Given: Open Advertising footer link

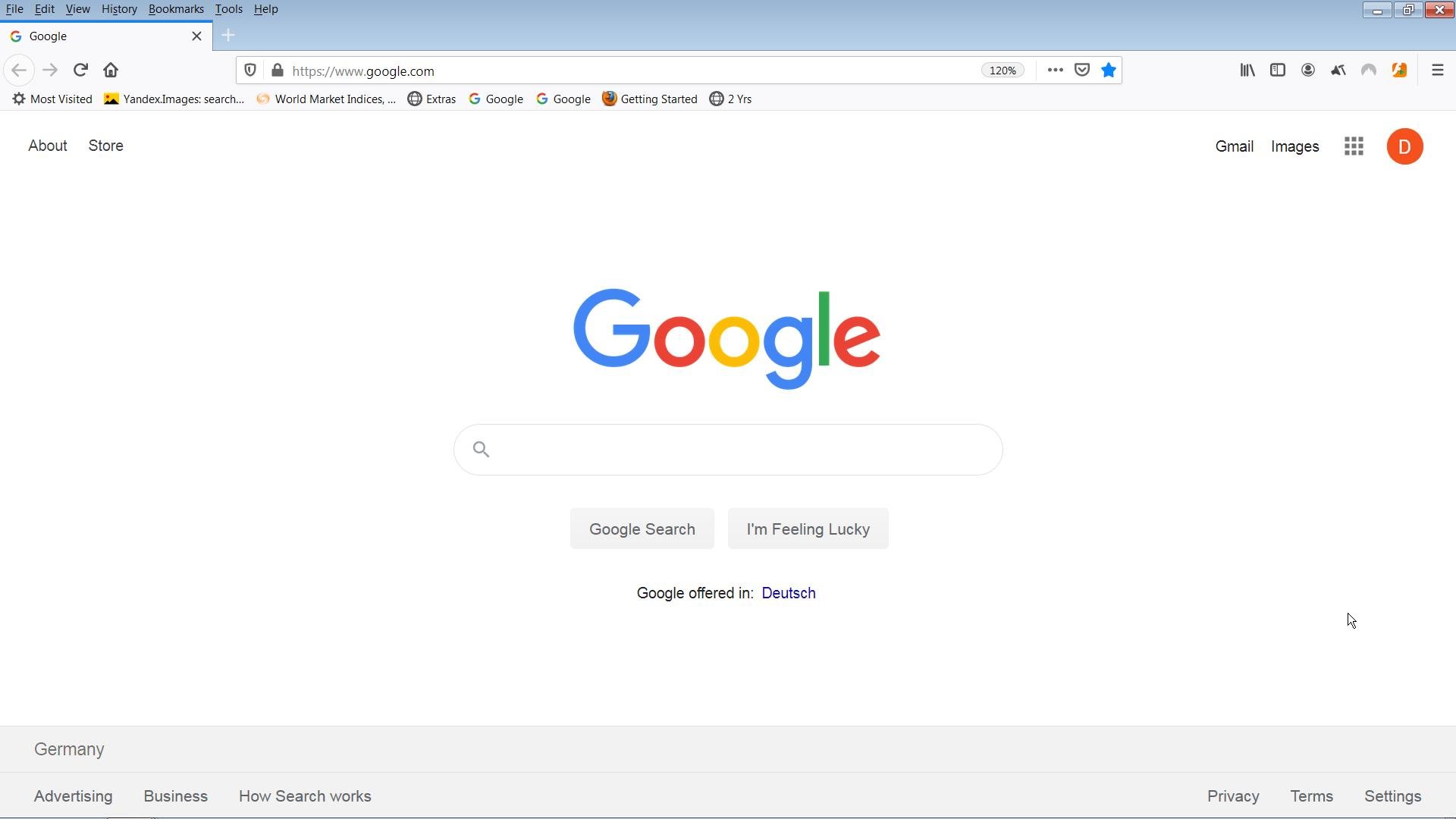Looking at the screenshot, I should tap(73, 796).
